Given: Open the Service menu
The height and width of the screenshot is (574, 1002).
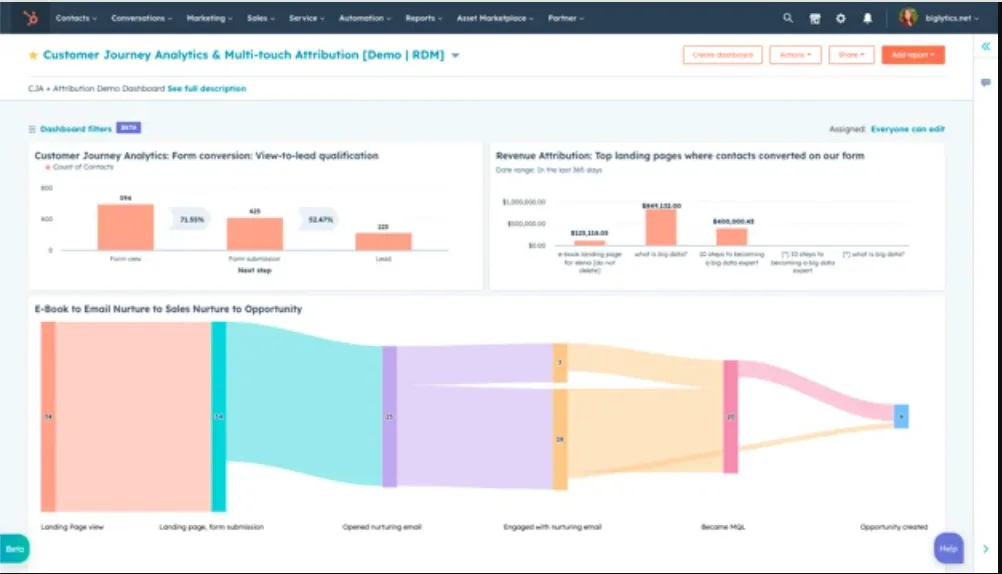Looking at the screenshot, I should coord(307,18).
